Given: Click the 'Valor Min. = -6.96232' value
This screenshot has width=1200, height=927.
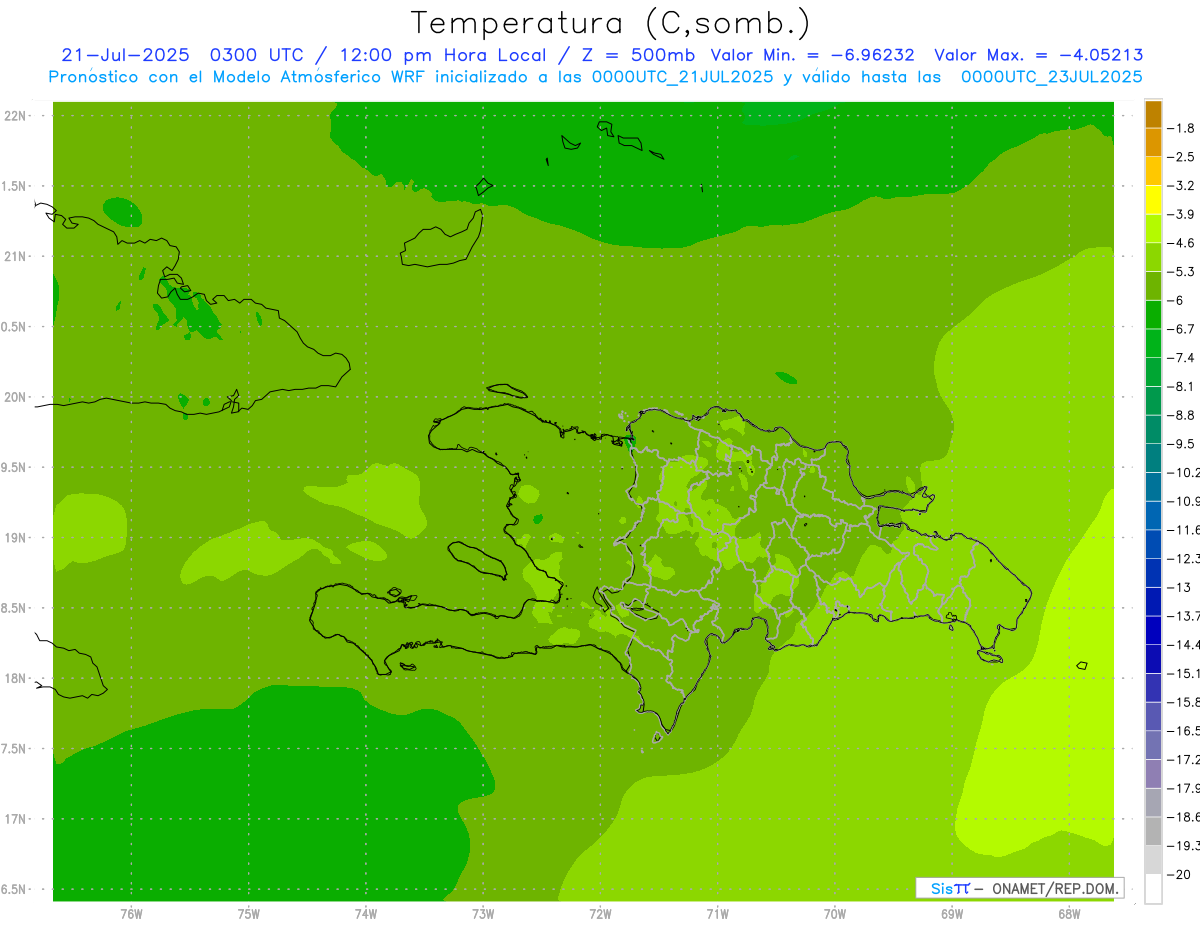Looking at the screenshot, I should coord(812,55).
